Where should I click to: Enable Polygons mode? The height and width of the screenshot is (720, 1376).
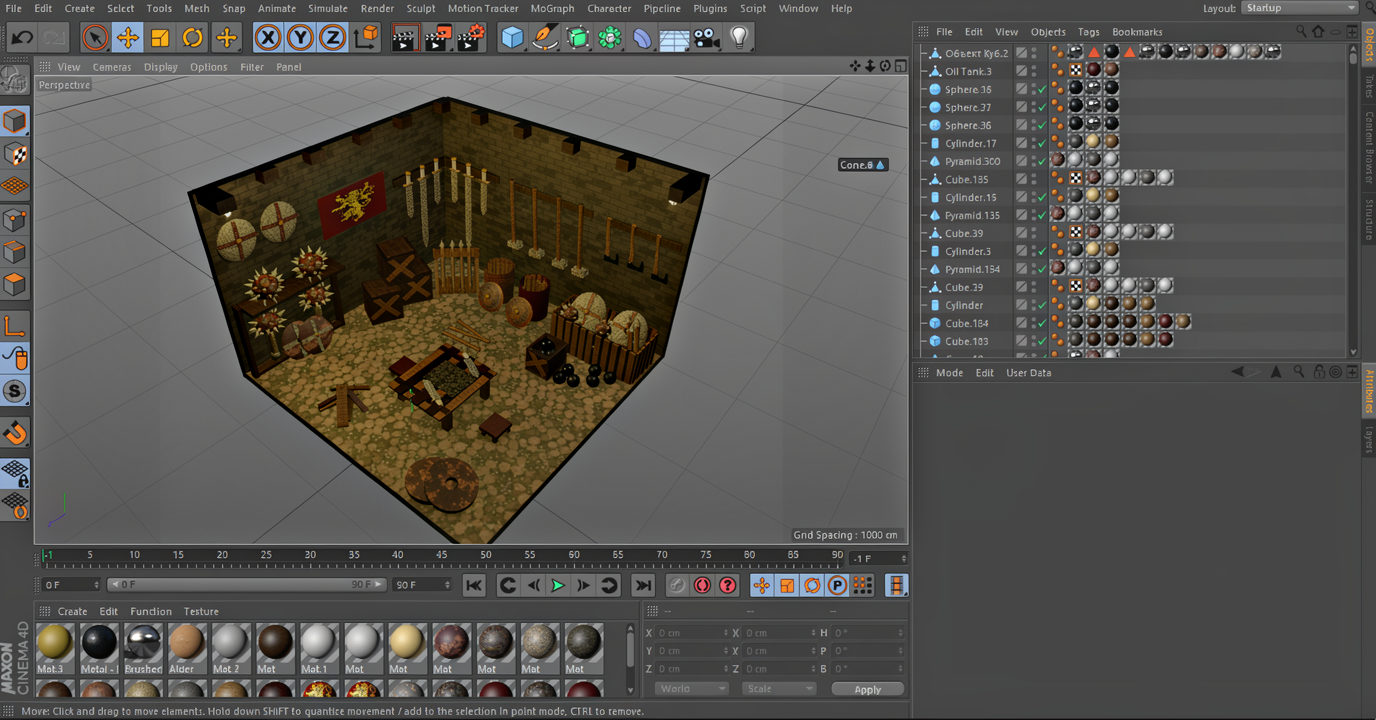pyautogui.click(x=15, y=284)
